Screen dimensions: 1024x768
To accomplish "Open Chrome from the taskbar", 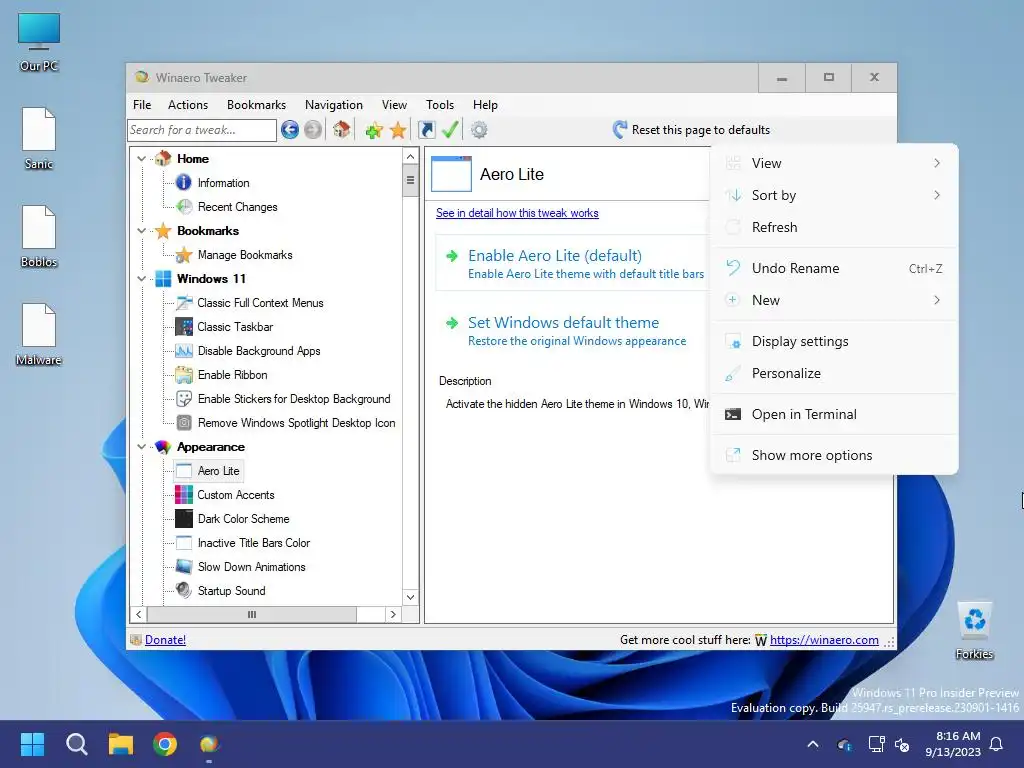I will 165,744.
